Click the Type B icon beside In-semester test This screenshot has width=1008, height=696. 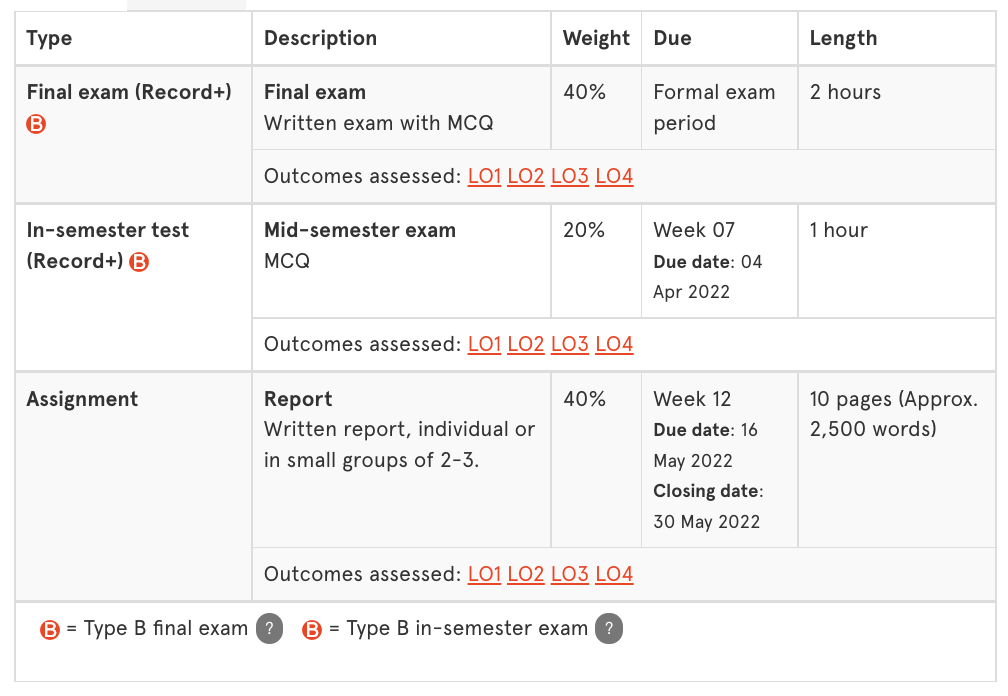tap(139, 262)
